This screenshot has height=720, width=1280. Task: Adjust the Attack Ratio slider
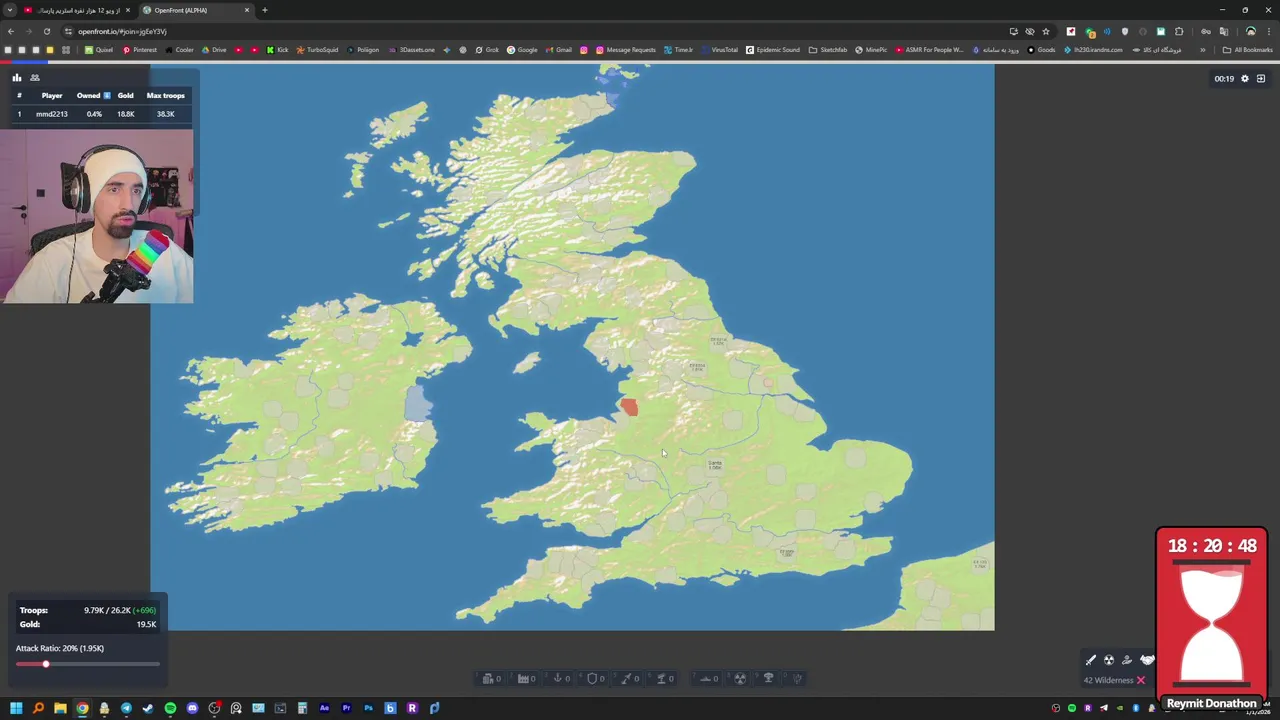[87, 664]
